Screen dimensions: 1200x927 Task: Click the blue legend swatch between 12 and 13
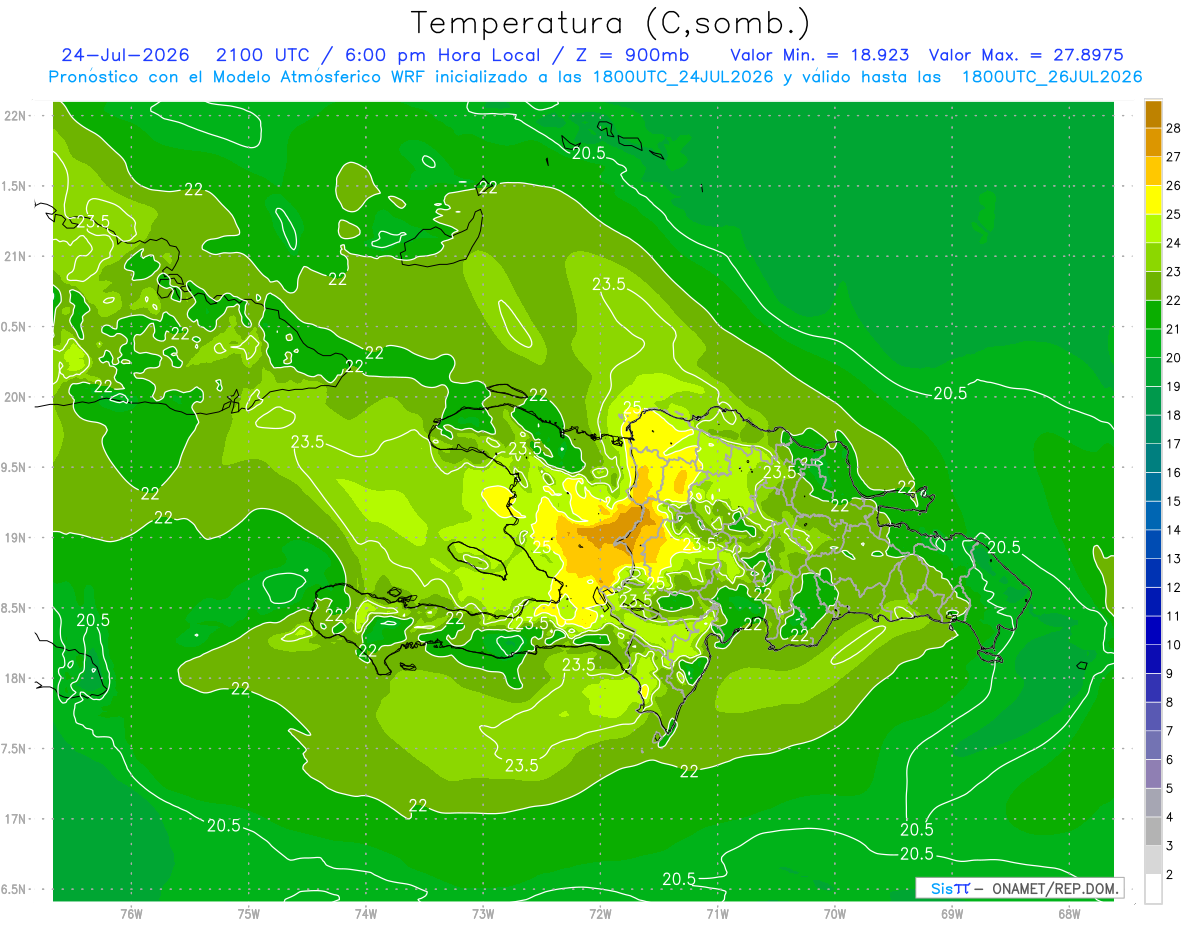coord(1153,573)
